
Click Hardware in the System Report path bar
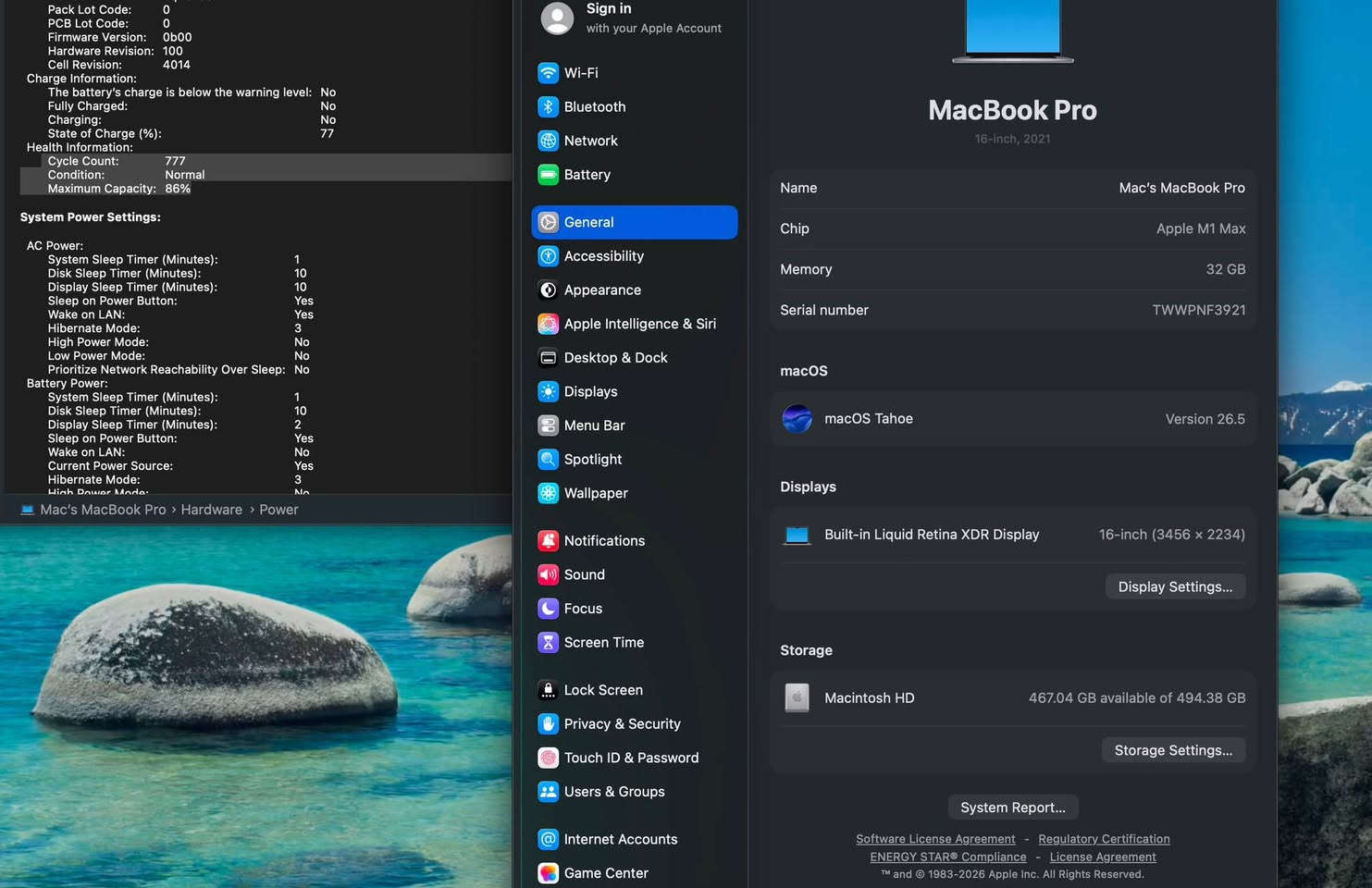coord(211,510)
